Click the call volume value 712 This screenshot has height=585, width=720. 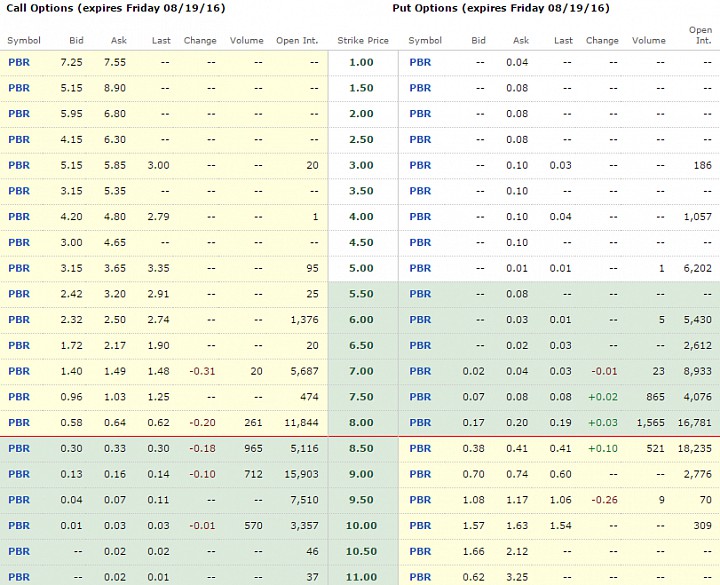253,474
